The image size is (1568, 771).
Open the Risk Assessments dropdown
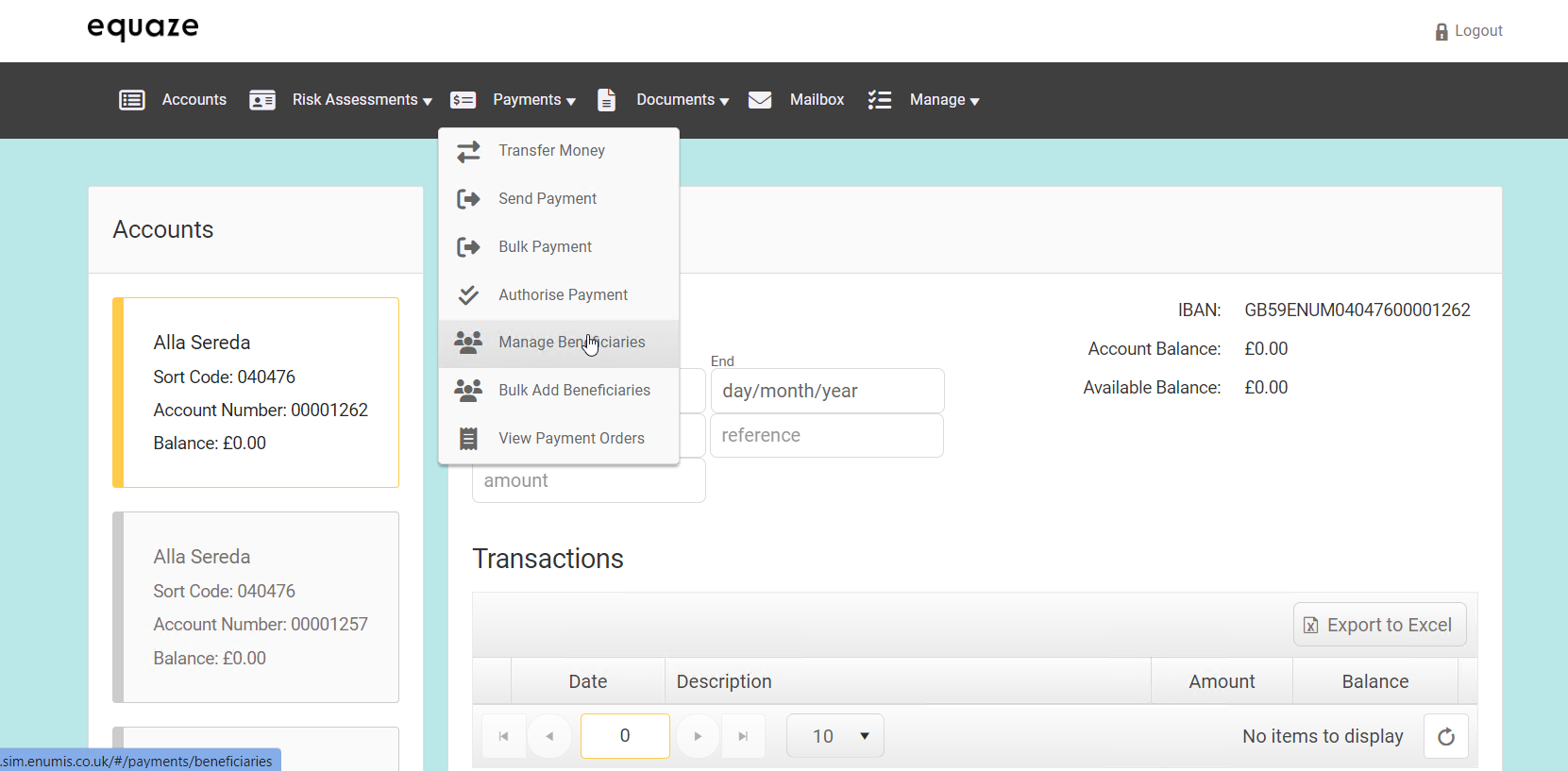[x=362, y=100]
